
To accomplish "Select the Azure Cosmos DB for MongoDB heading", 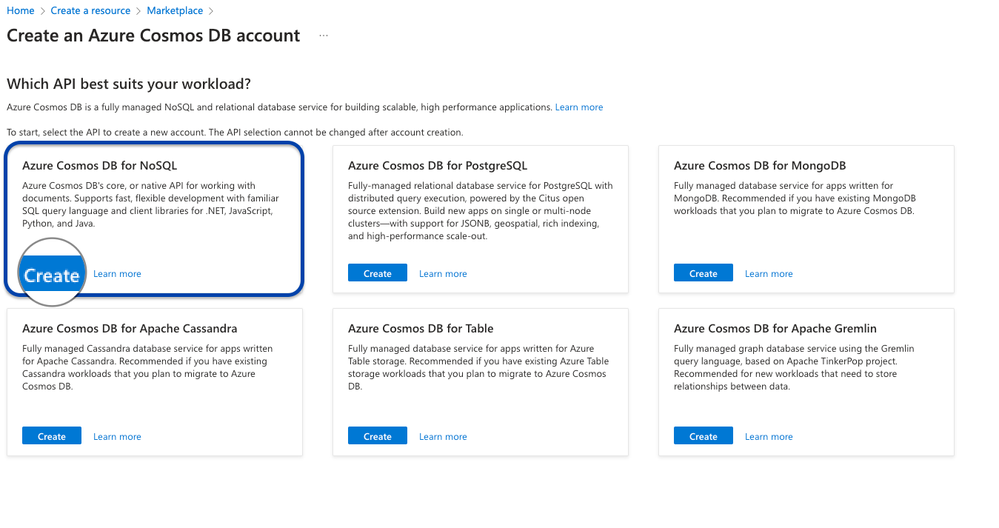I will pyautogui.click(x=759, y=166).
